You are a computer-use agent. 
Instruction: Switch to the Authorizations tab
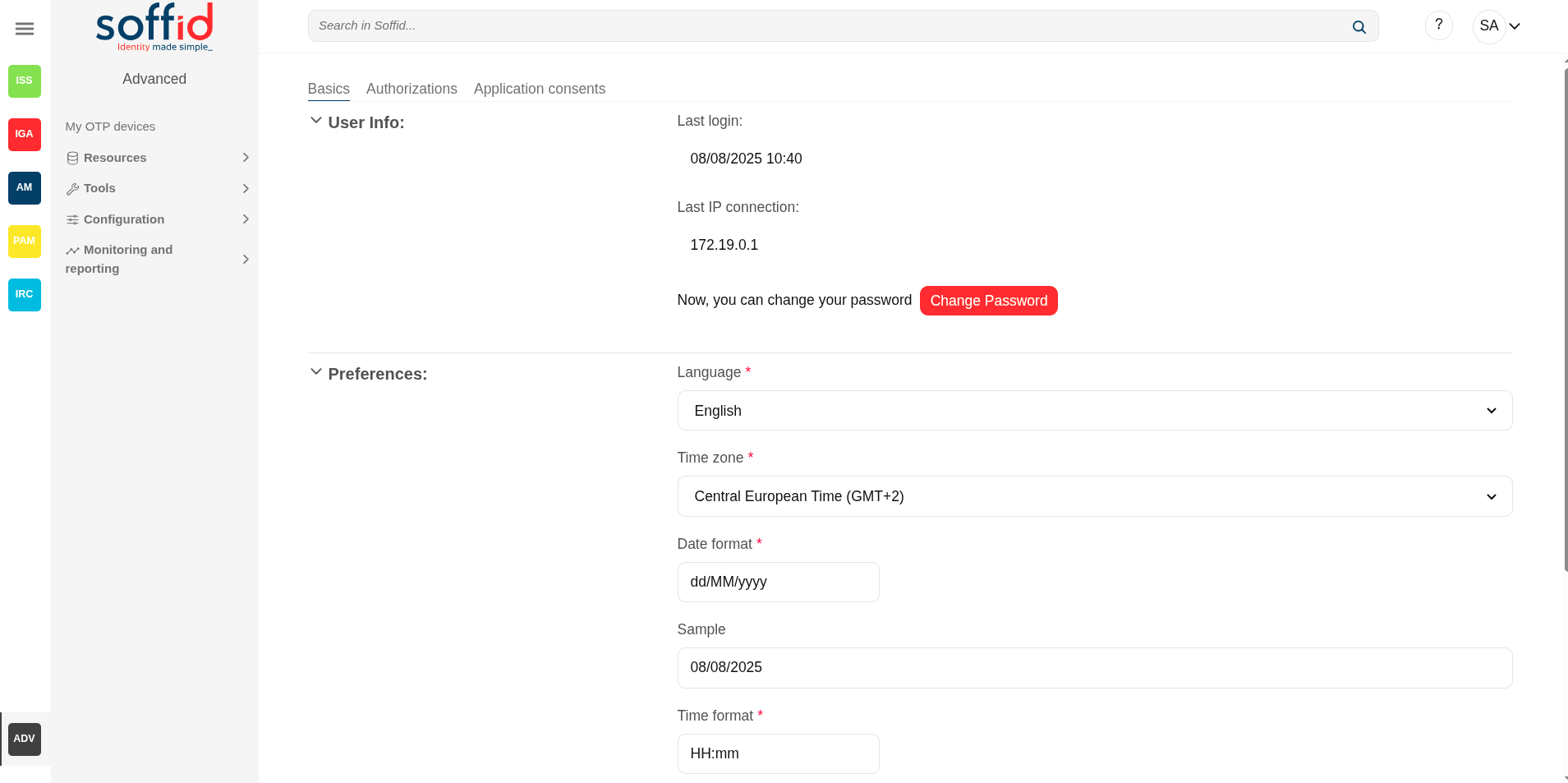(412, 89)
